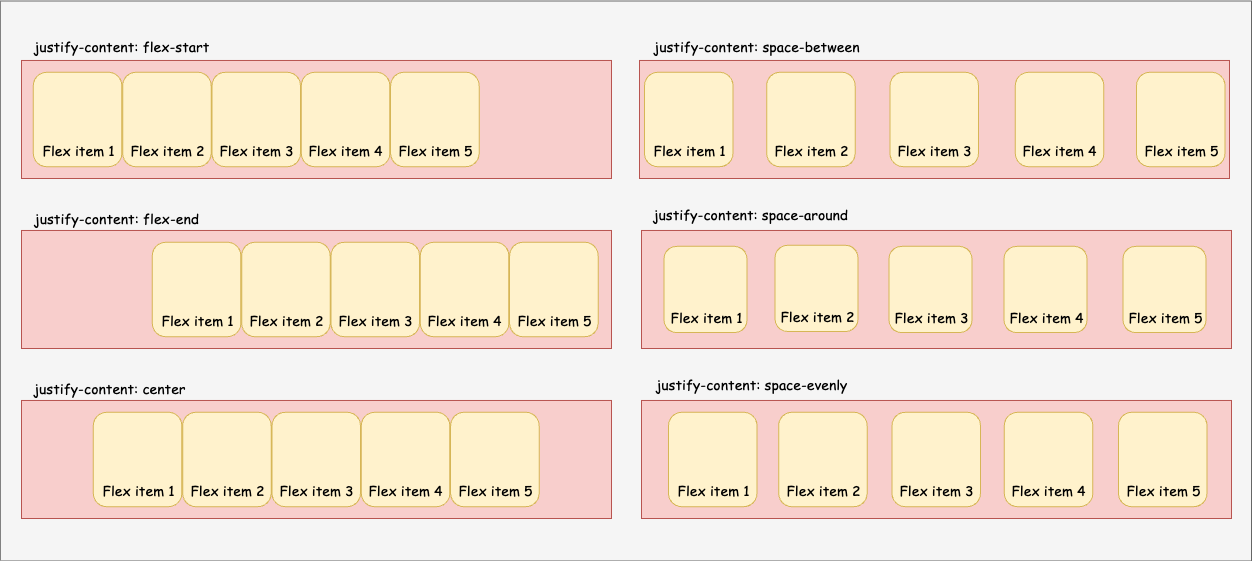
Task: Click Flex item 5 in the space-between container
Action: (x=1181, y=119)
